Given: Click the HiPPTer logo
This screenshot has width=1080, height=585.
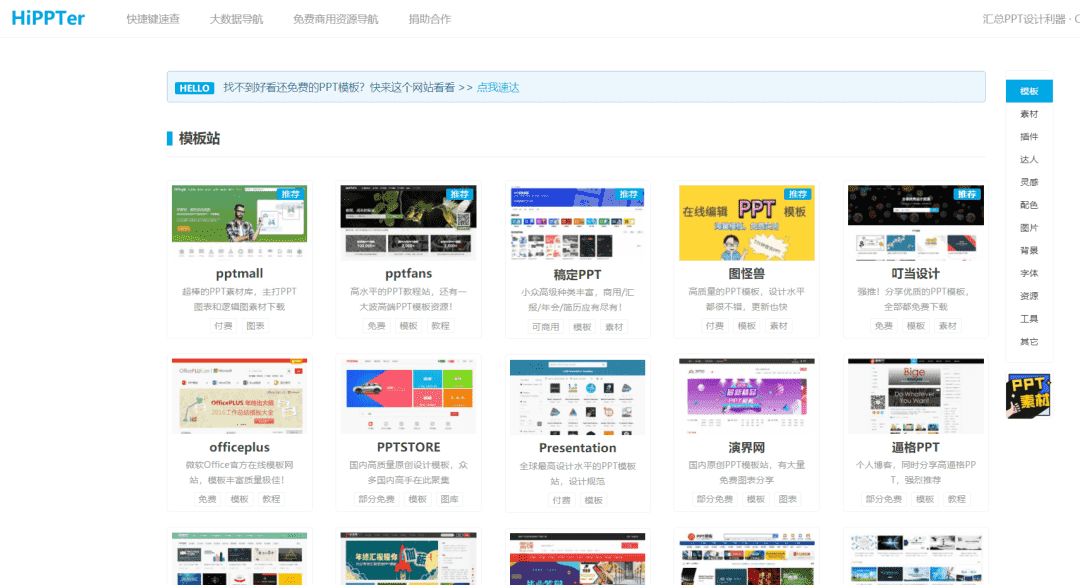Looking at the screenshot, I should (48, 19).
